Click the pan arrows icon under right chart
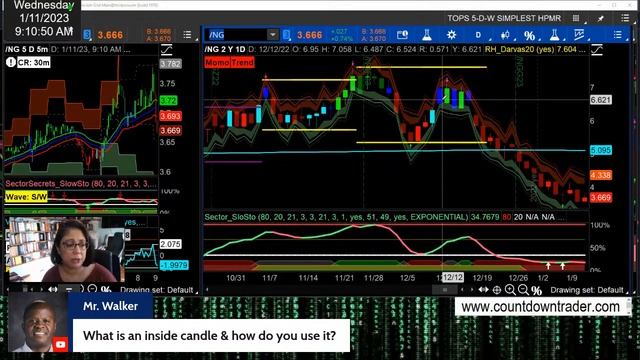 click(483, 290)
